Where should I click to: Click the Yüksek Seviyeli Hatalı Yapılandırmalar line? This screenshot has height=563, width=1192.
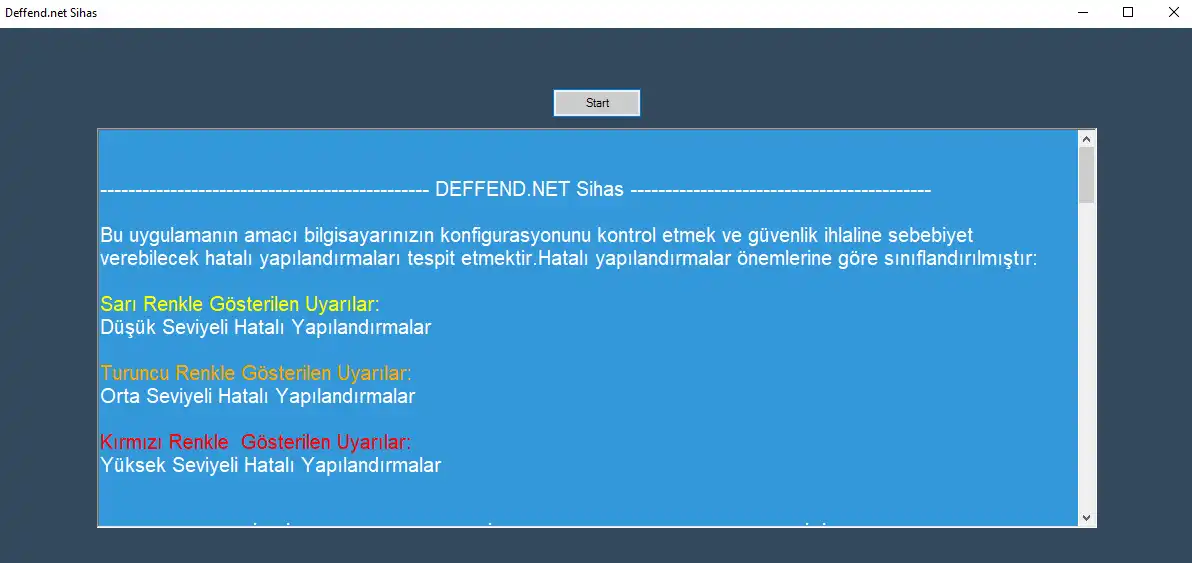[x=271, y=464]
